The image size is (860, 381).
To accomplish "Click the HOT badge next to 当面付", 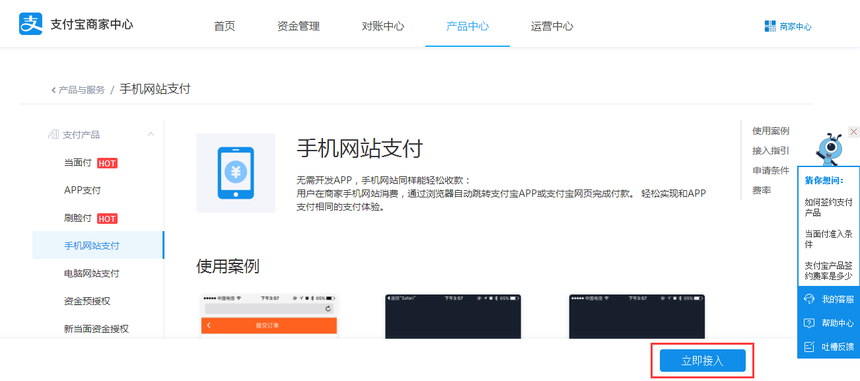I will [x=107, y=163].
